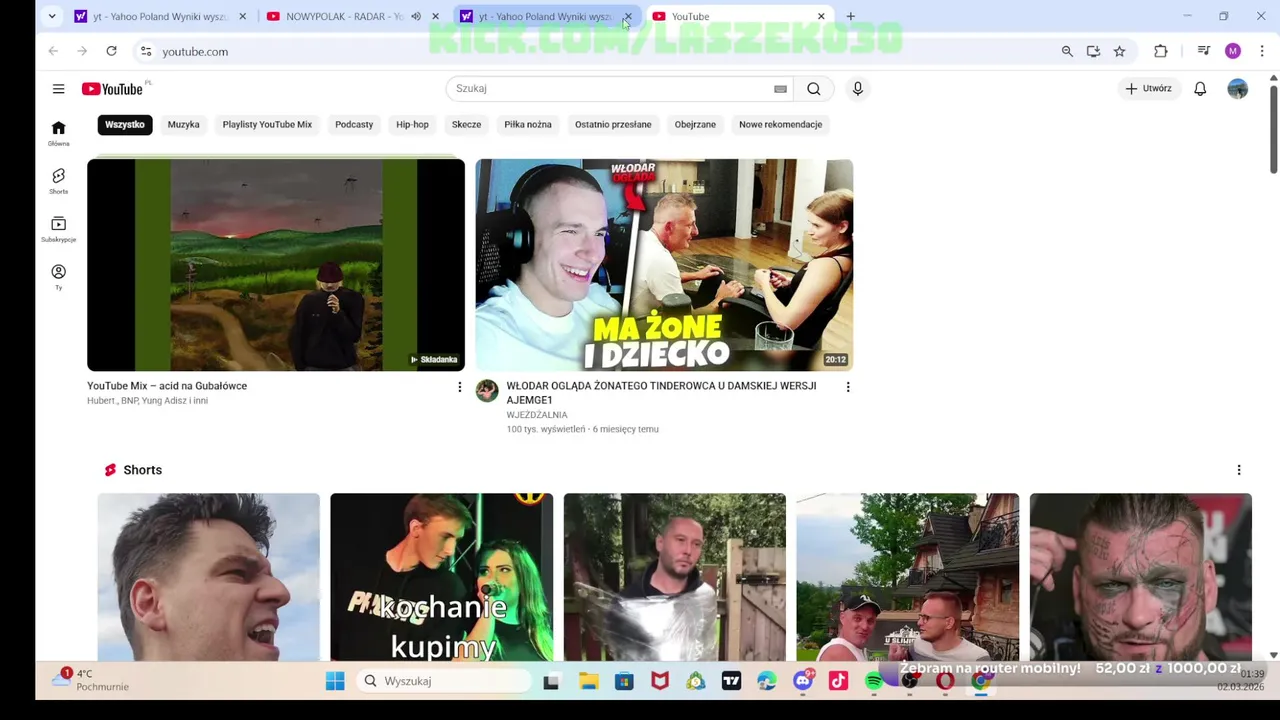The image size is (1280, 720).
Task: Select the Nowe rekomendacje chip
Action: [780, 125]
